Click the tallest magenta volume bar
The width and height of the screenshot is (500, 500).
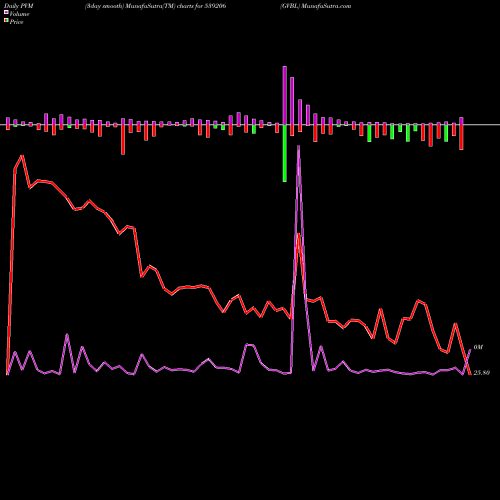pos(285,95)
